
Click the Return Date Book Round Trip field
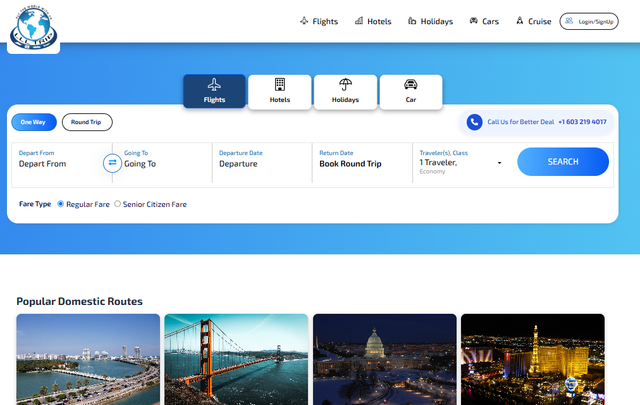point(362,164)
